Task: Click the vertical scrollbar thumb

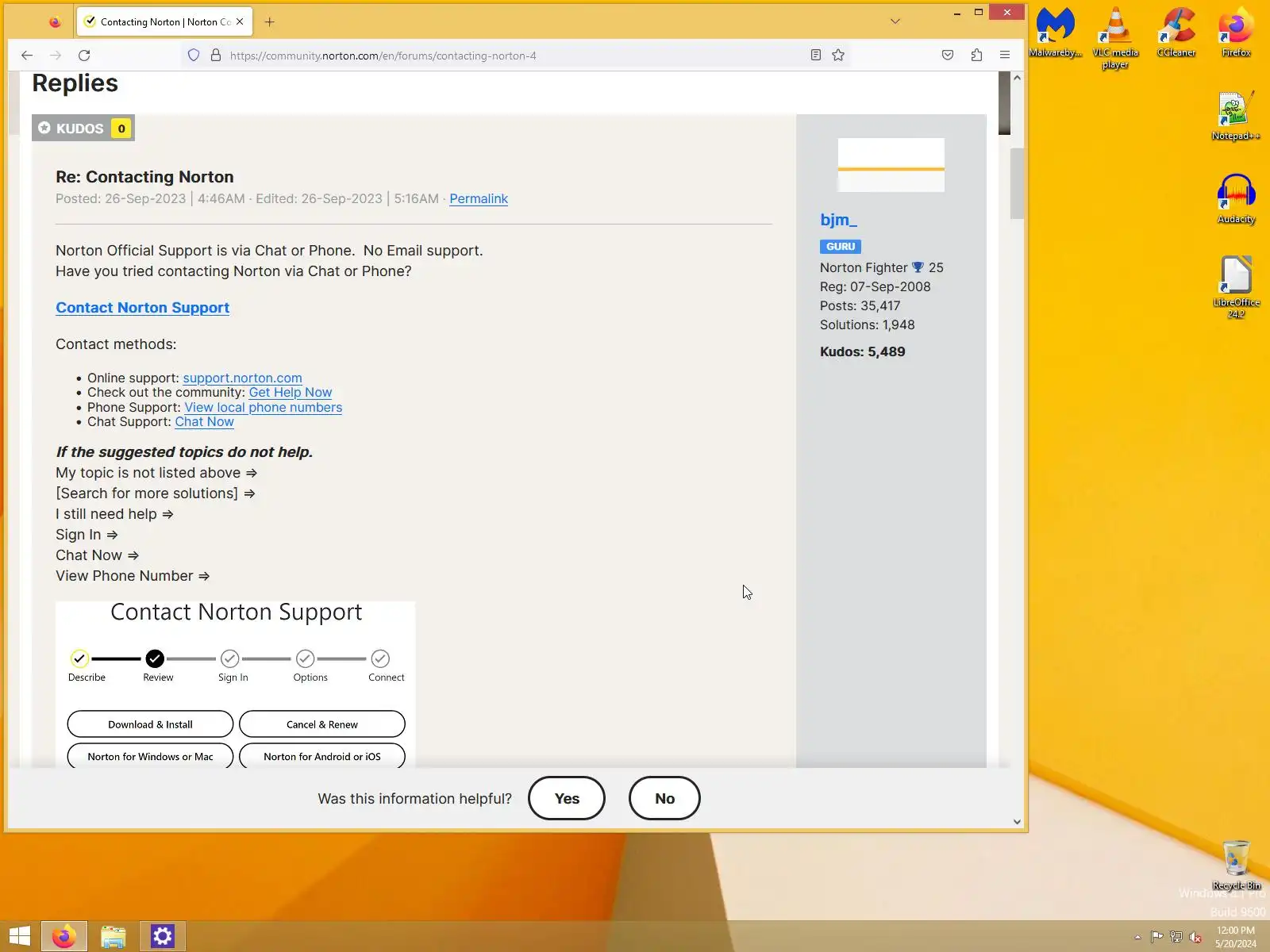Action: (1017, 183)
